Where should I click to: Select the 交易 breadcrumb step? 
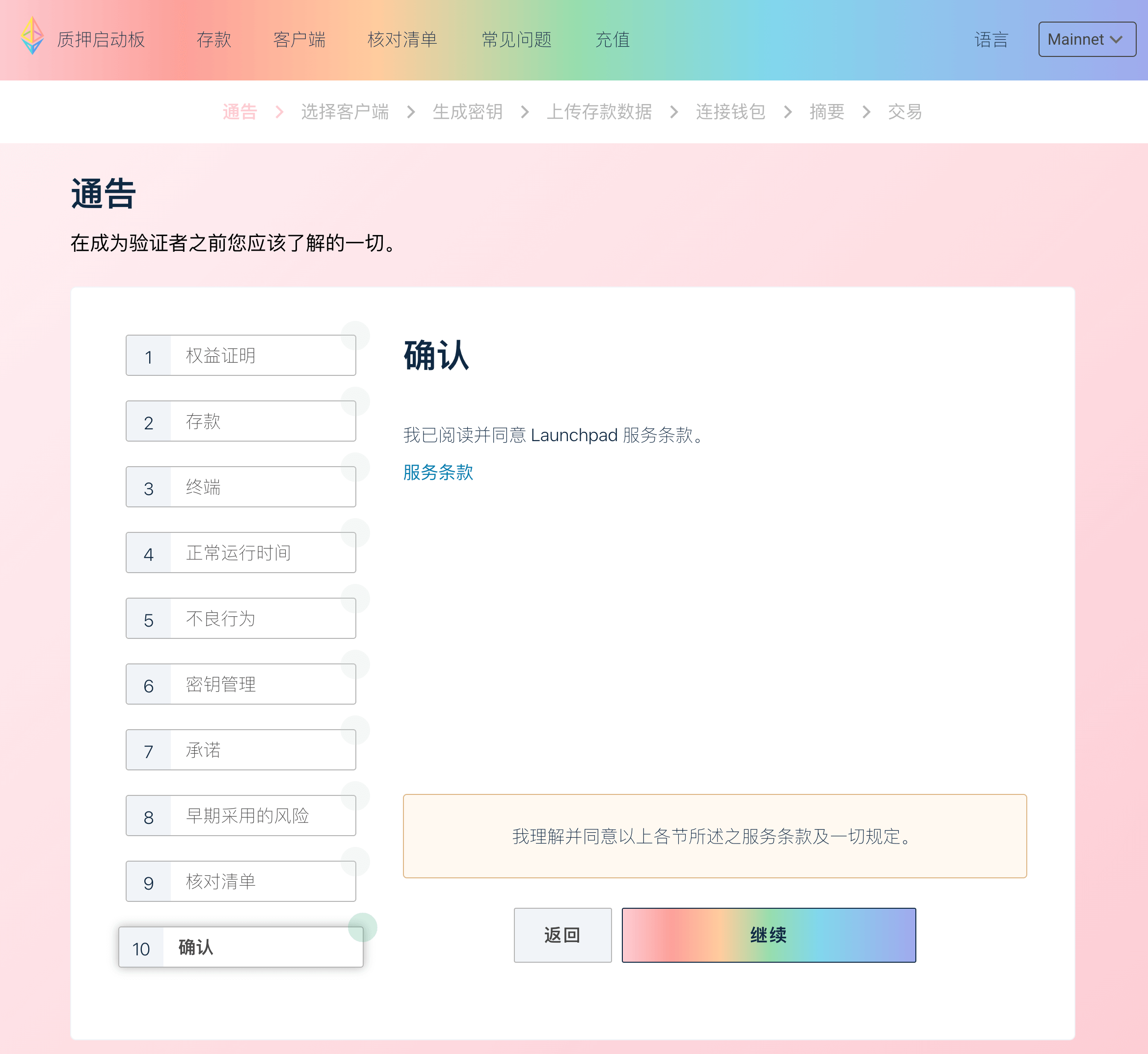click(905, 111)
